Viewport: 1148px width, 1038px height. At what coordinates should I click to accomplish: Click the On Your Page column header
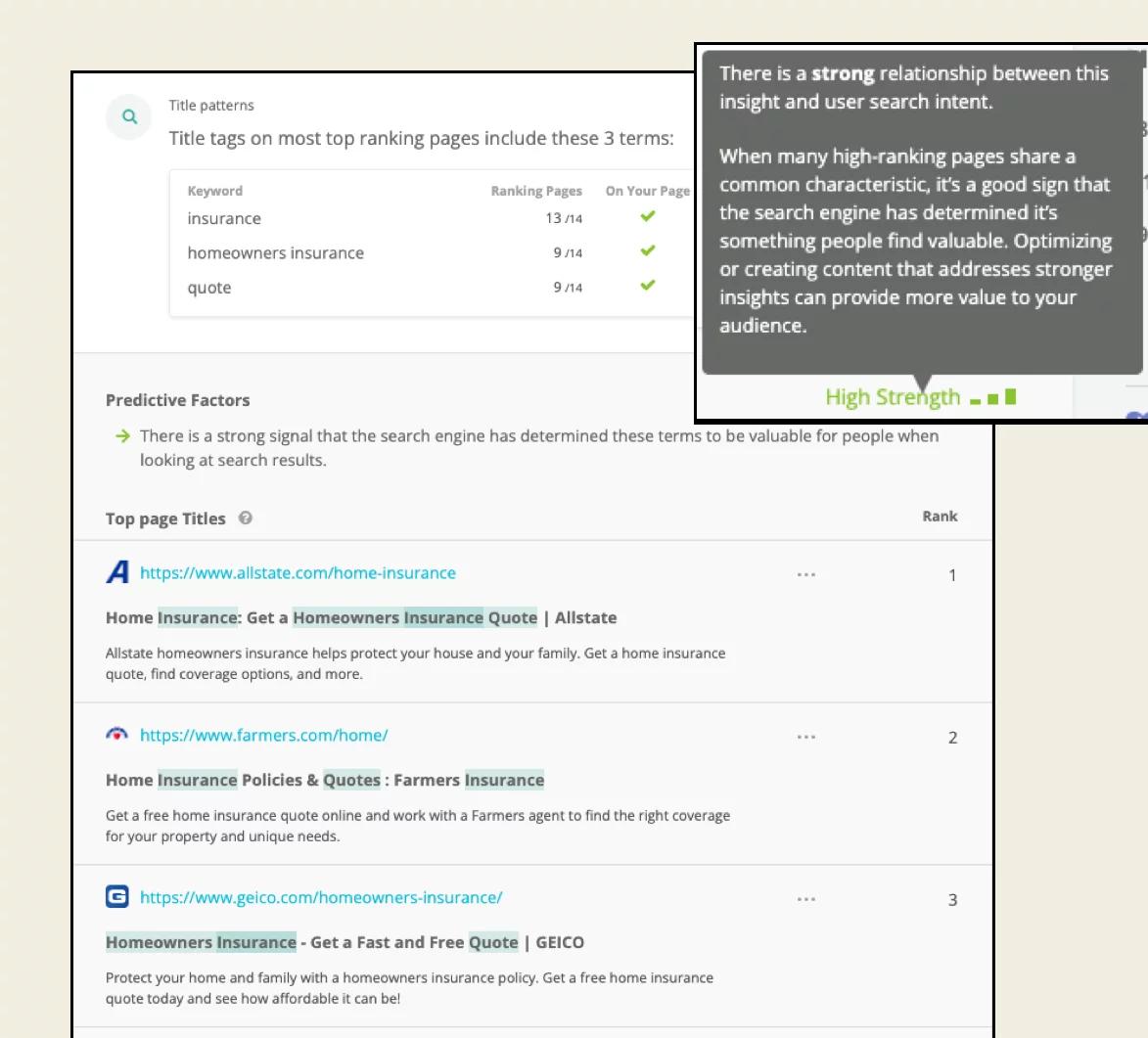click(x=647, y=191)
